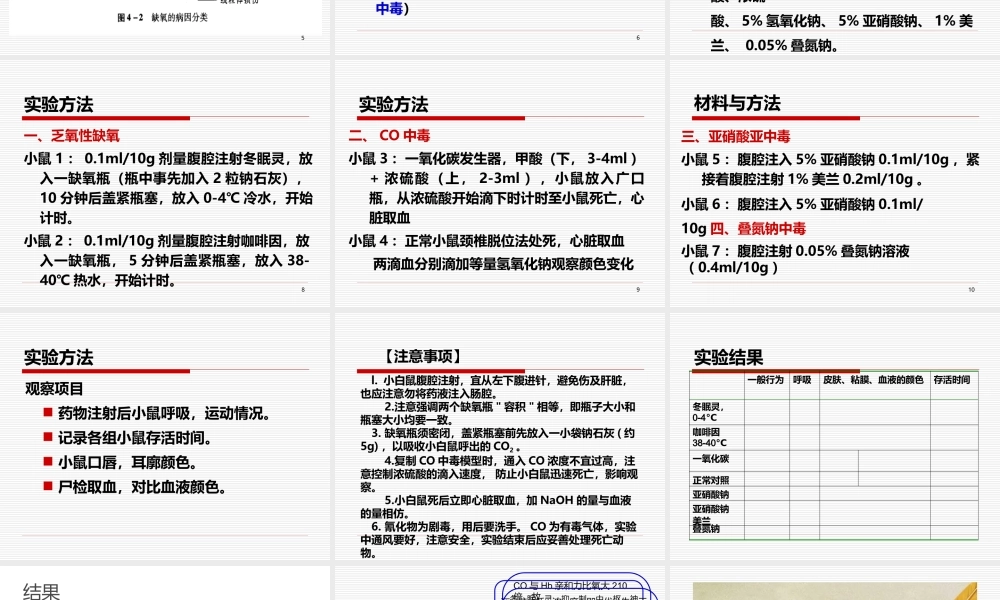Click the 小鼠 6 line about 亚硝酸钠
This screenshot has width=1000, height=600.
pos(802,205)
